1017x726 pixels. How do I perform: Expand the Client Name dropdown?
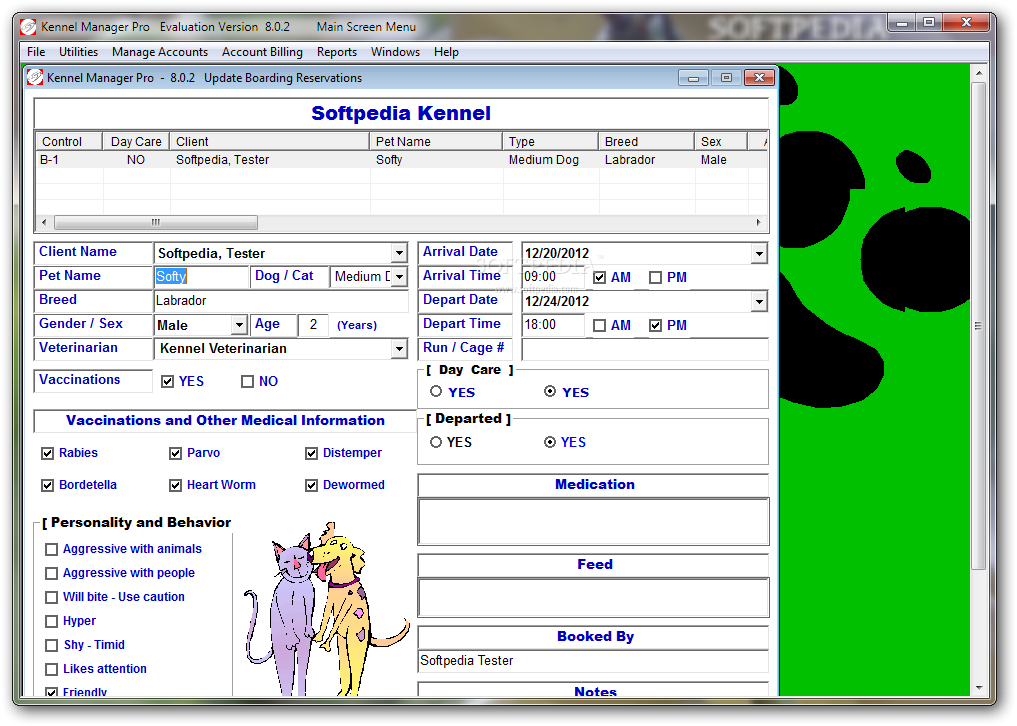click(x=400, y=253)
